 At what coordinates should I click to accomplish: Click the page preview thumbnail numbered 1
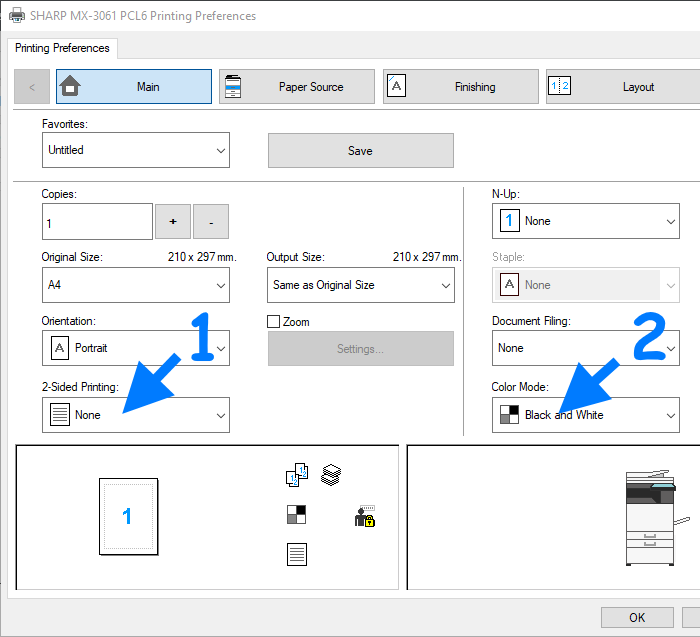(x=129, y=516)
